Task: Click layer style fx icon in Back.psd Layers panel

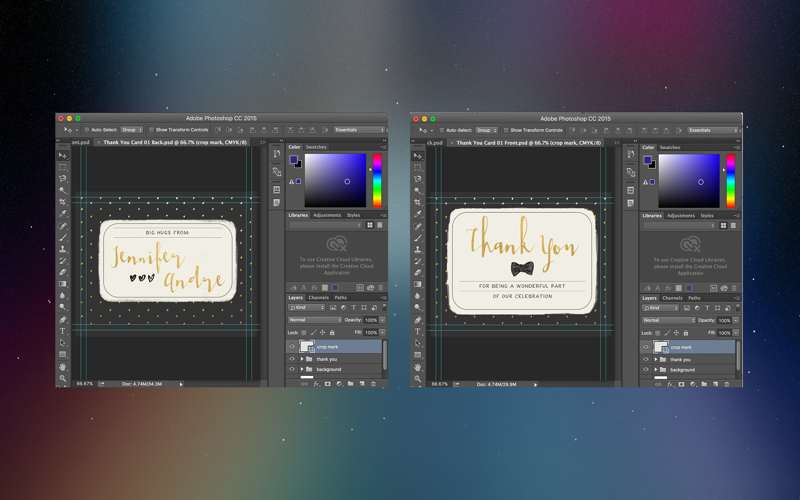Action: click(x=316, y=384)
